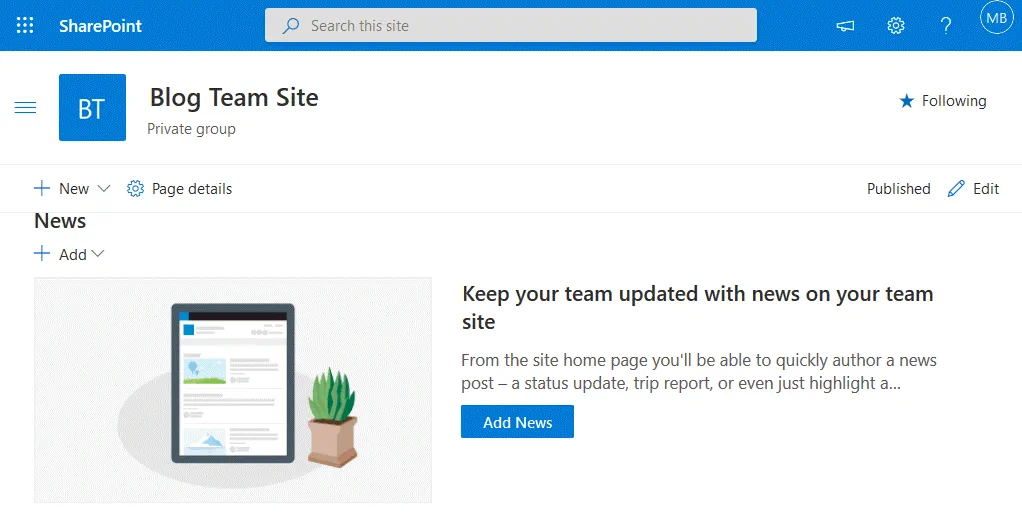Click the search magnifier icon
The height and width of the screenshot is (521, 1022).
pyautogui.click(x=291, y=26)
